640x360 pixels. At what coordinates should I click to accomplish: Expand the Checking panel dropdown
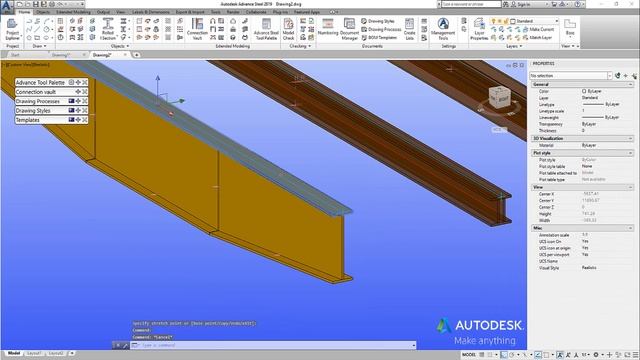click(300, 46)
